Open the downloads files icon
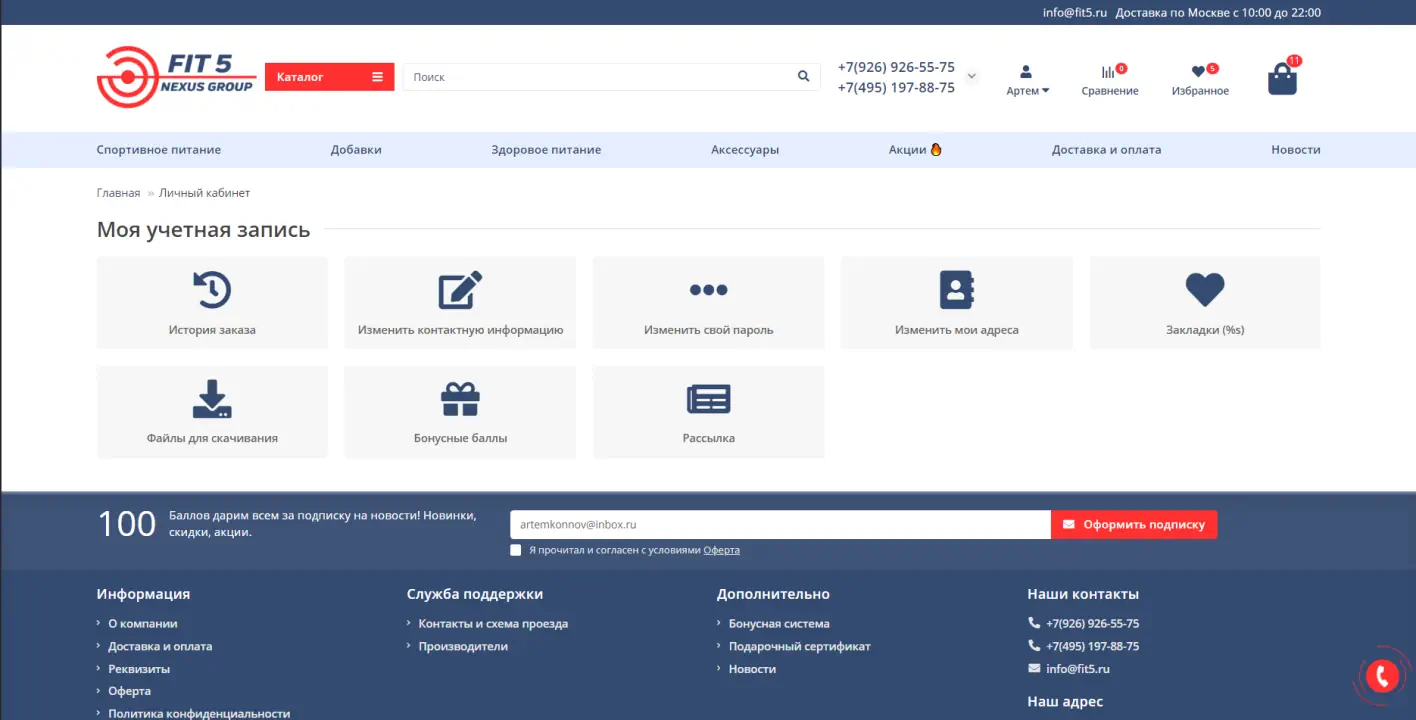Screen dimensions: 1416x720 click(212, 399)
